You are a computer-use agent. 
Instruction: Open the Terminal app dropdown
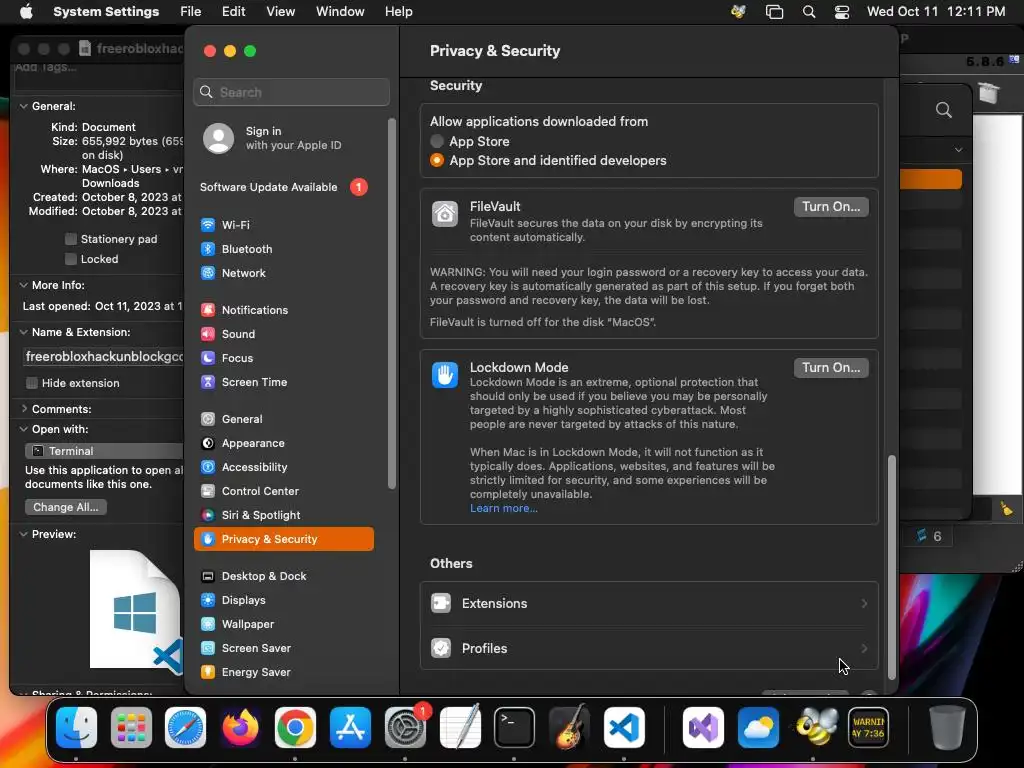tap(104, 451)
